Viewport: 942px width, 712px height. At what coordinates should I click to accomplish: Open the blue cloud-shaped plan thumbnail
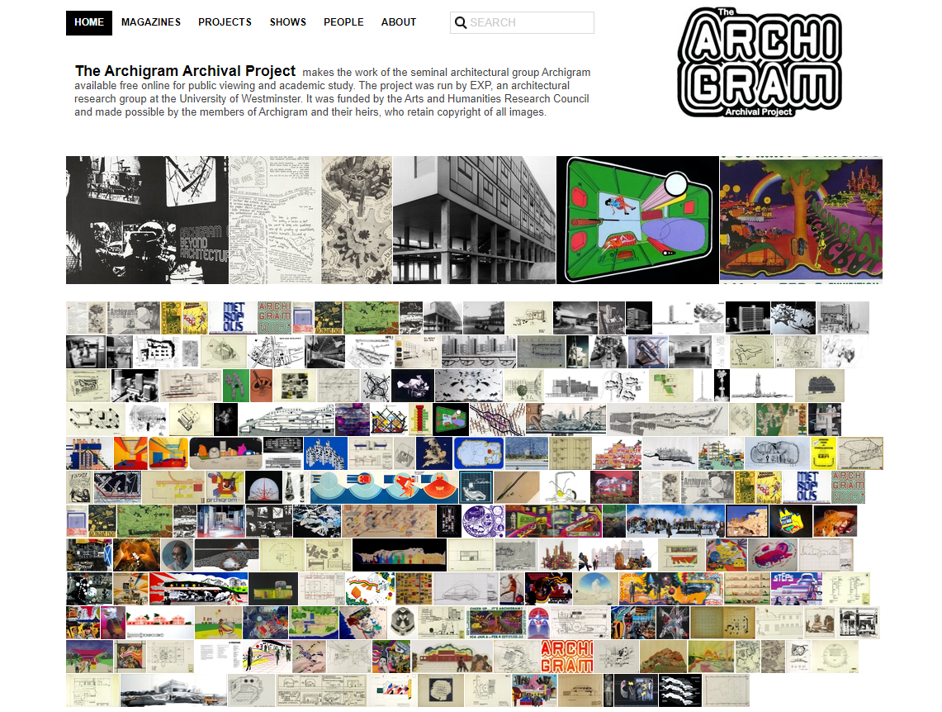[x=479, y=453]
